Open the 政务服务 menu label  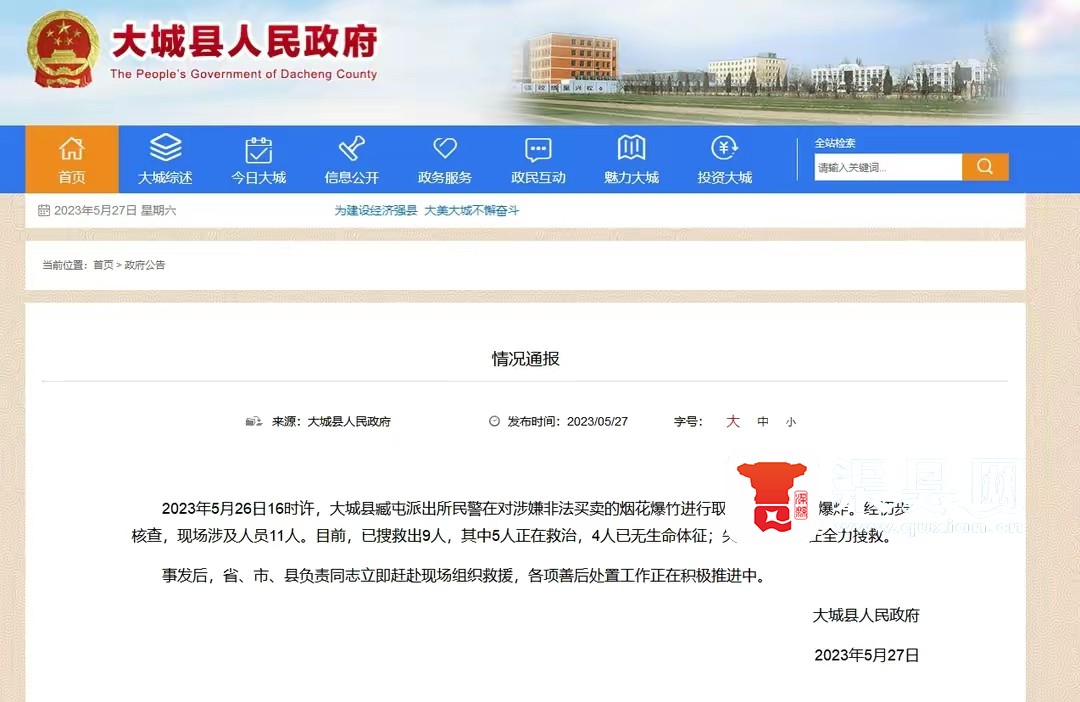(x=445, y=178)
